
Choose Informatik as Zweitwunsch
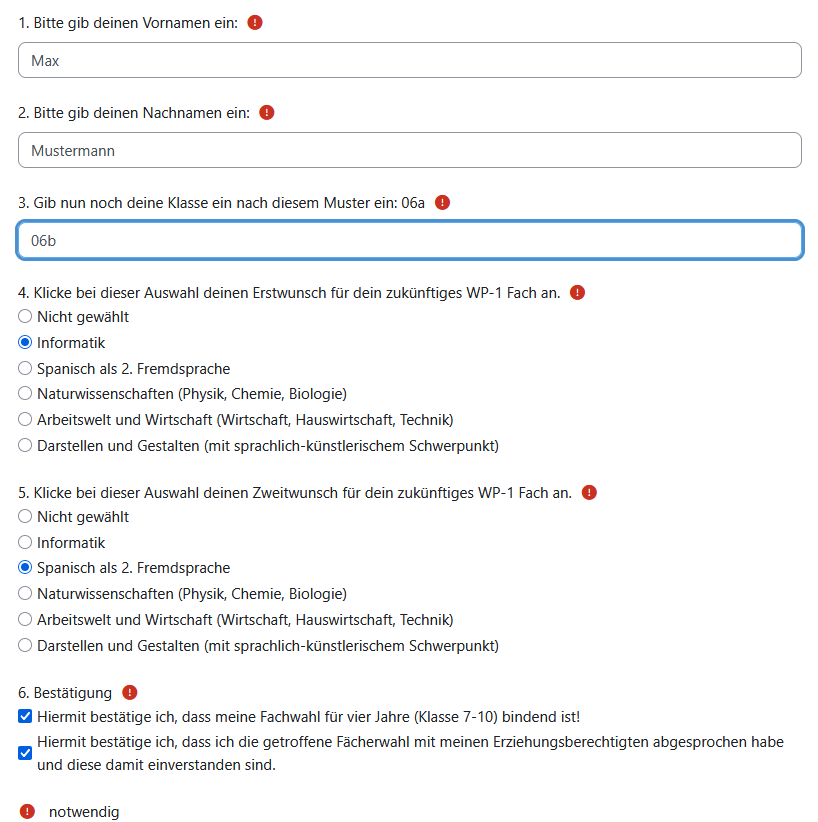click(24, 542)
